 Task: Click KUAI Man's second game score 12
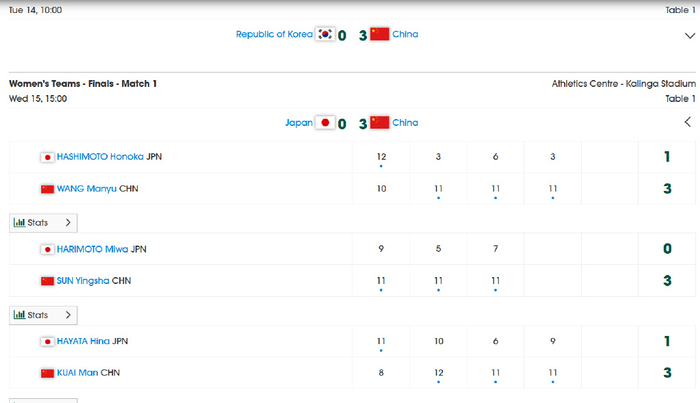(x=438, y=373)
